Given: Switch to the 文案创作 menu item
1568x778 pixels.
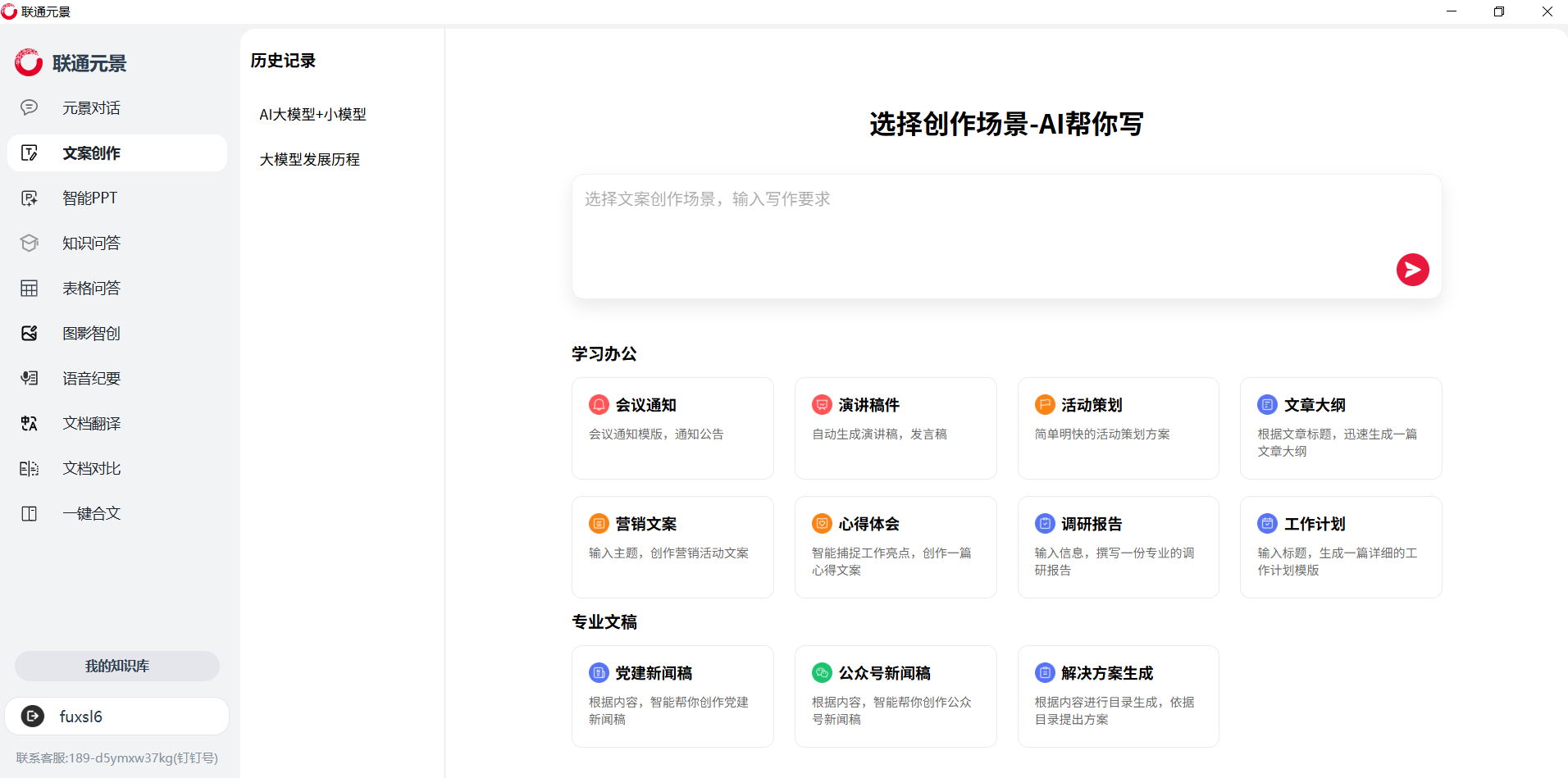Looking at the screenshot, I should [91, 153].
